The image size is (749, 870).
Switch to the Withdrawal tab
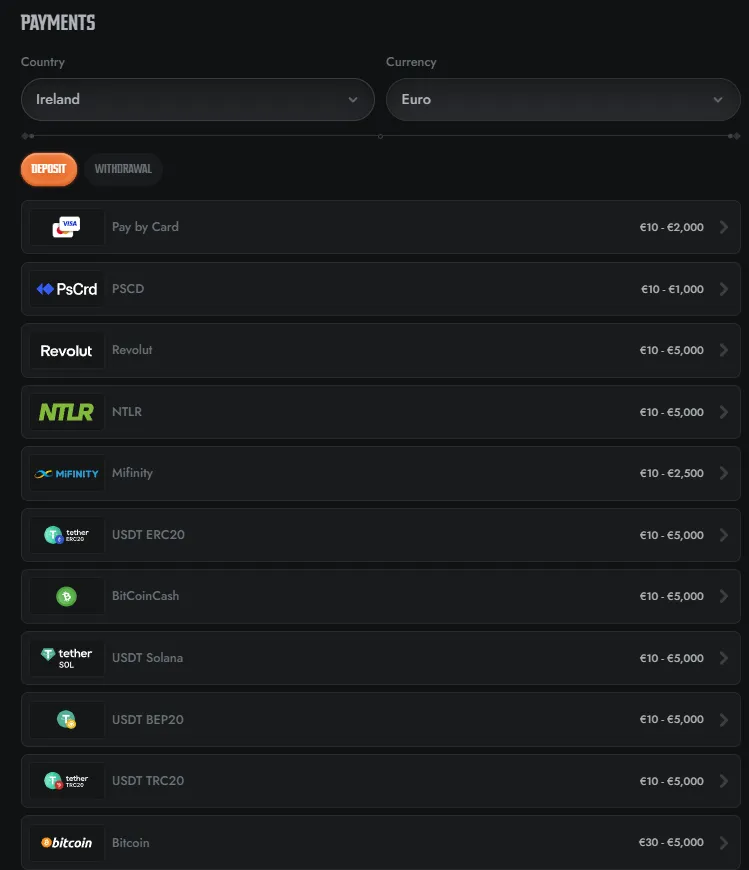[123, 169]
